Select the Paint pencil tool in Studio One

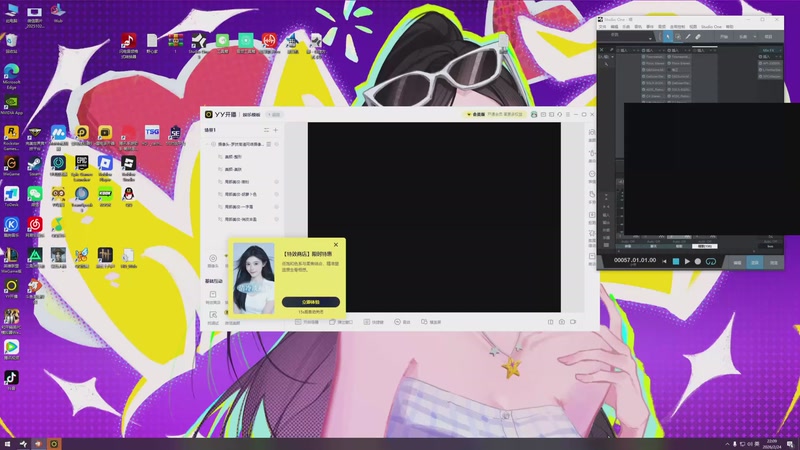tap(688, 37)
